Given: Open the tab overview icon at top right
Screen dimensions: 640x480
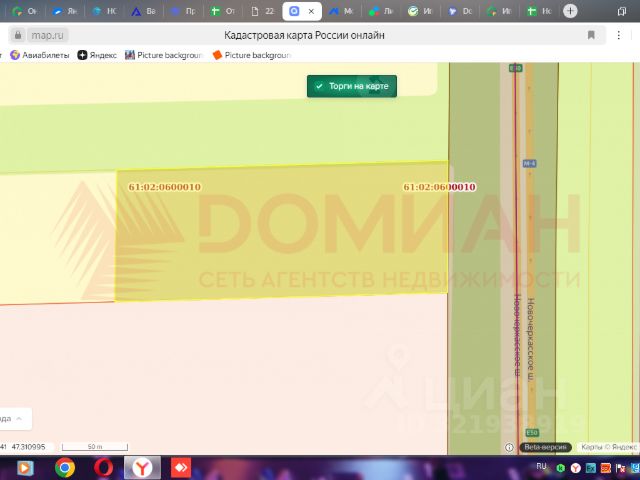Looking at the screenshot, I should [x=622, y=11].
